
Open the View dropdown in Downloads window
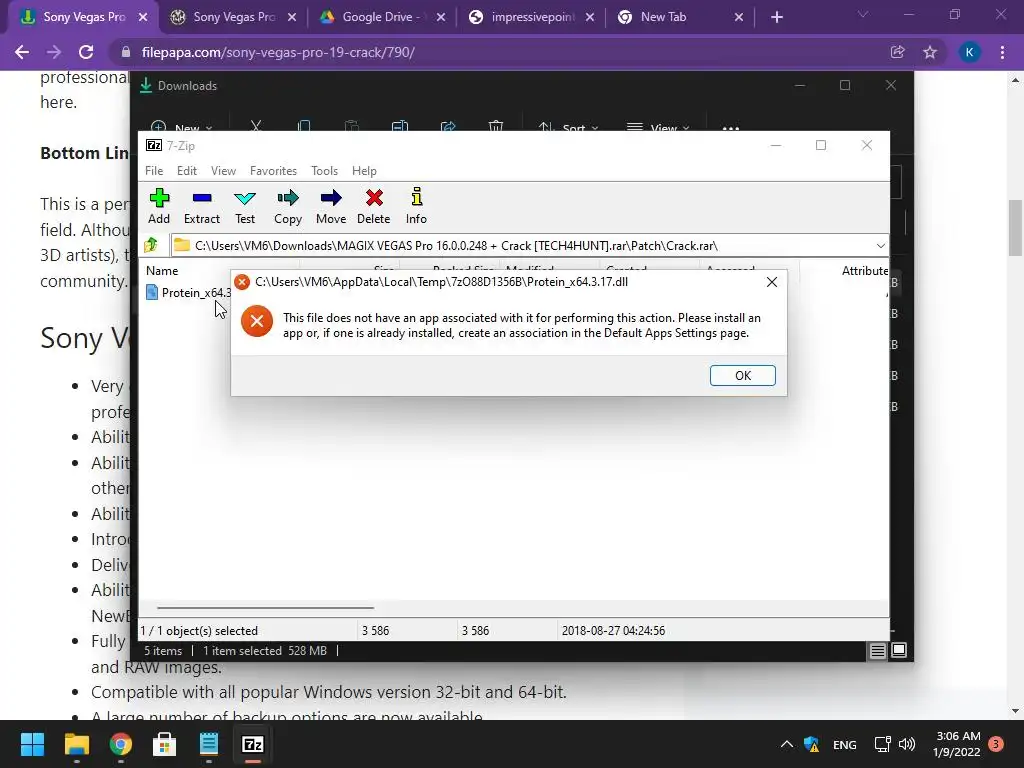pyautogui.click(x=658, y=127)
